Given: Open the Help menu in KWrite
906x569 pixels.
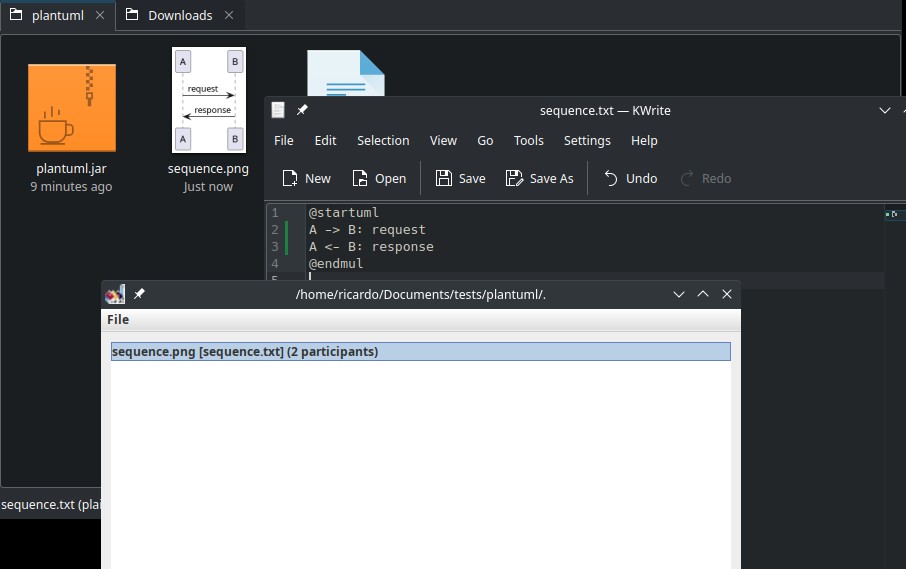Looking at the screenshot, I should (644, 140).
